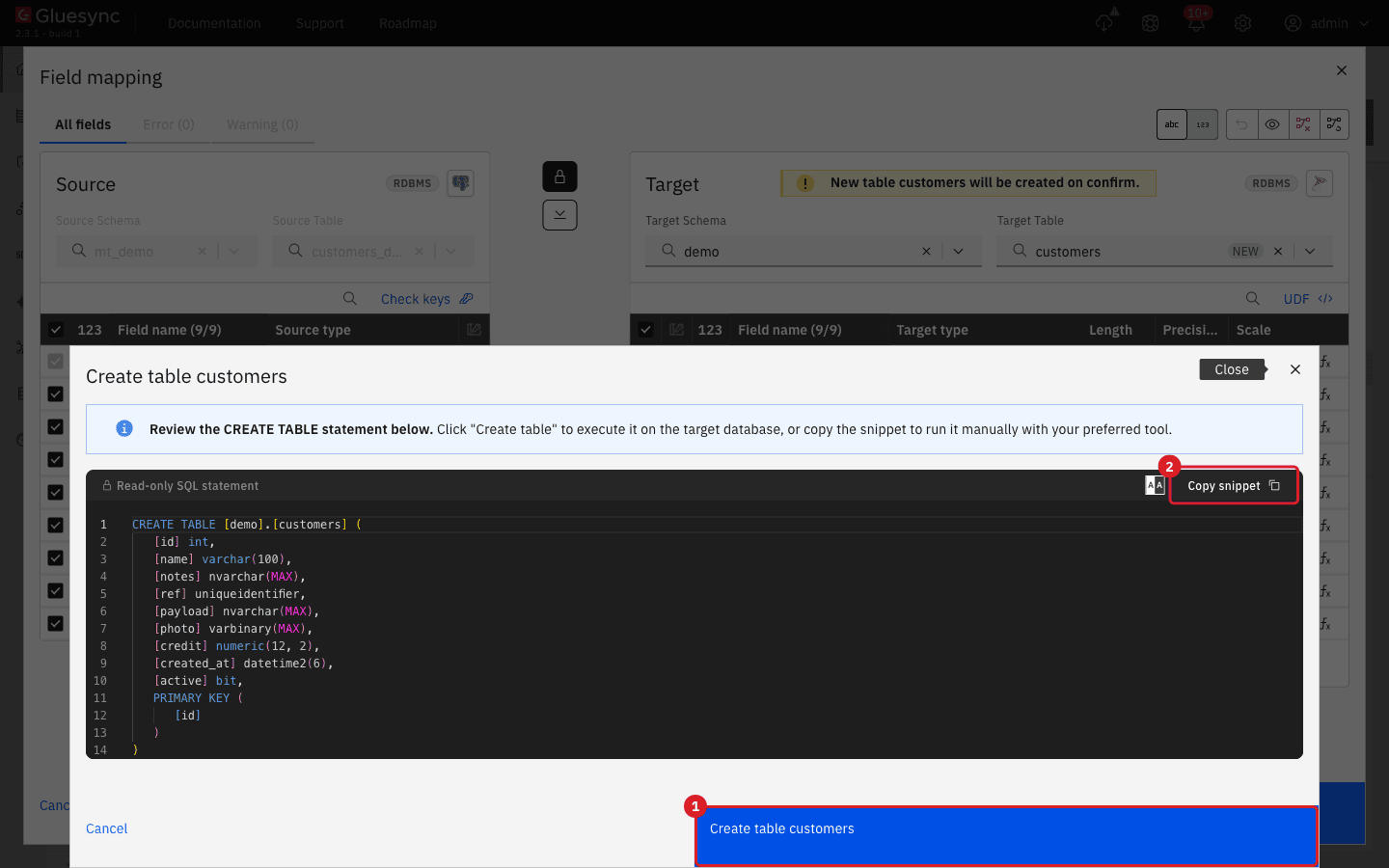The width and height of the screenshot is (1389, 868).
Task: Expand the Target Schema dropdown
Action: point(959,251)
